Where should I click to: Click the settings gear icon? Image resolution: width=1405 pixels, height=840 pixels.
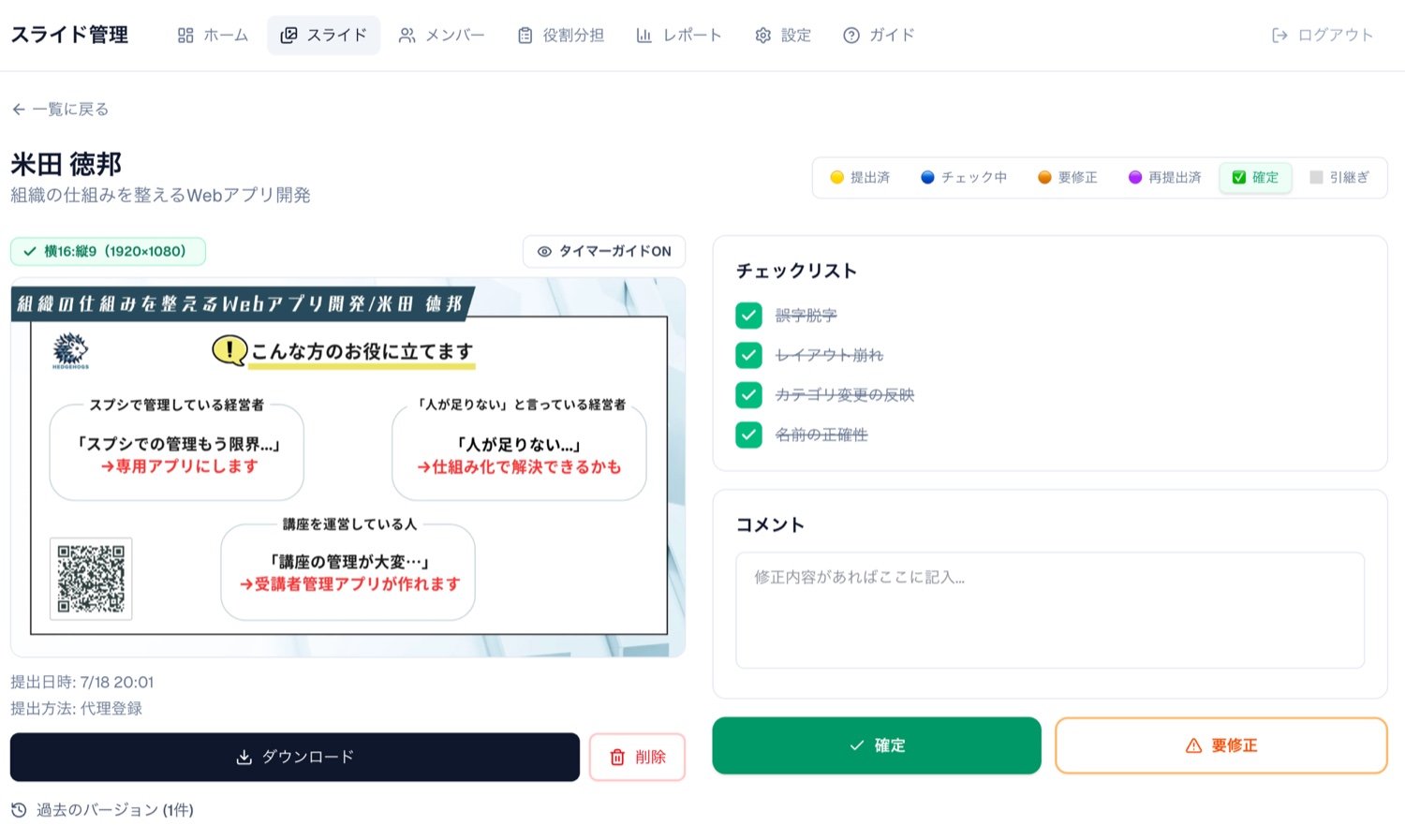click(x=762, y=36)
